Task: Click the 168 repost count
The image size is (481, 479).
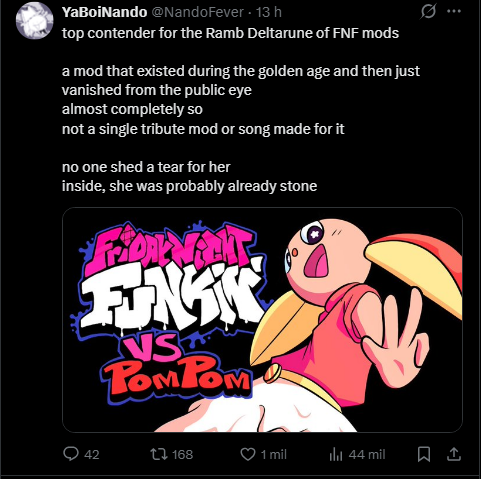Action: (x=182, y=455)
